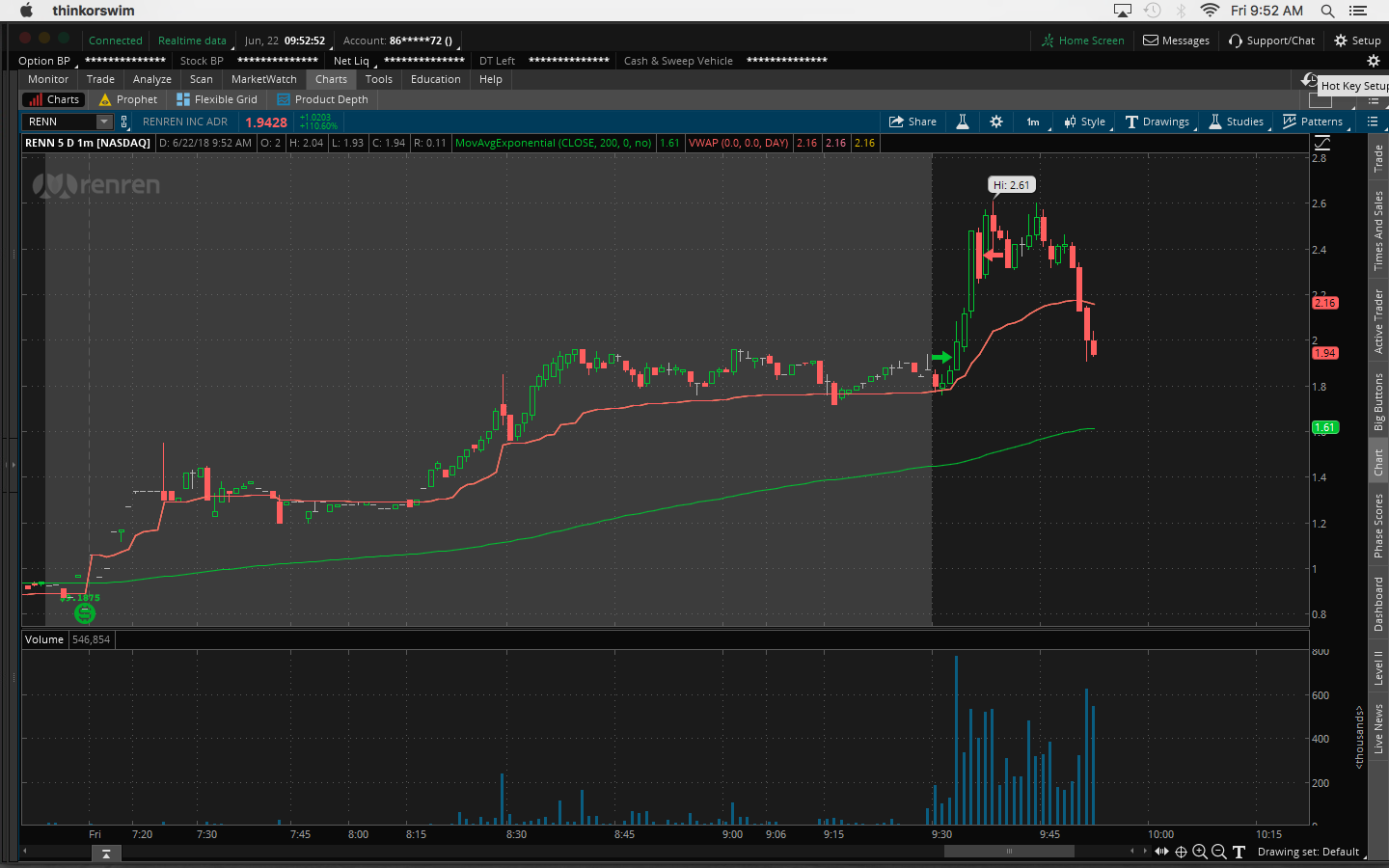Switch to the Analyze tab
This screenshot has height=868, width=1389.
[x=152, y=79]
